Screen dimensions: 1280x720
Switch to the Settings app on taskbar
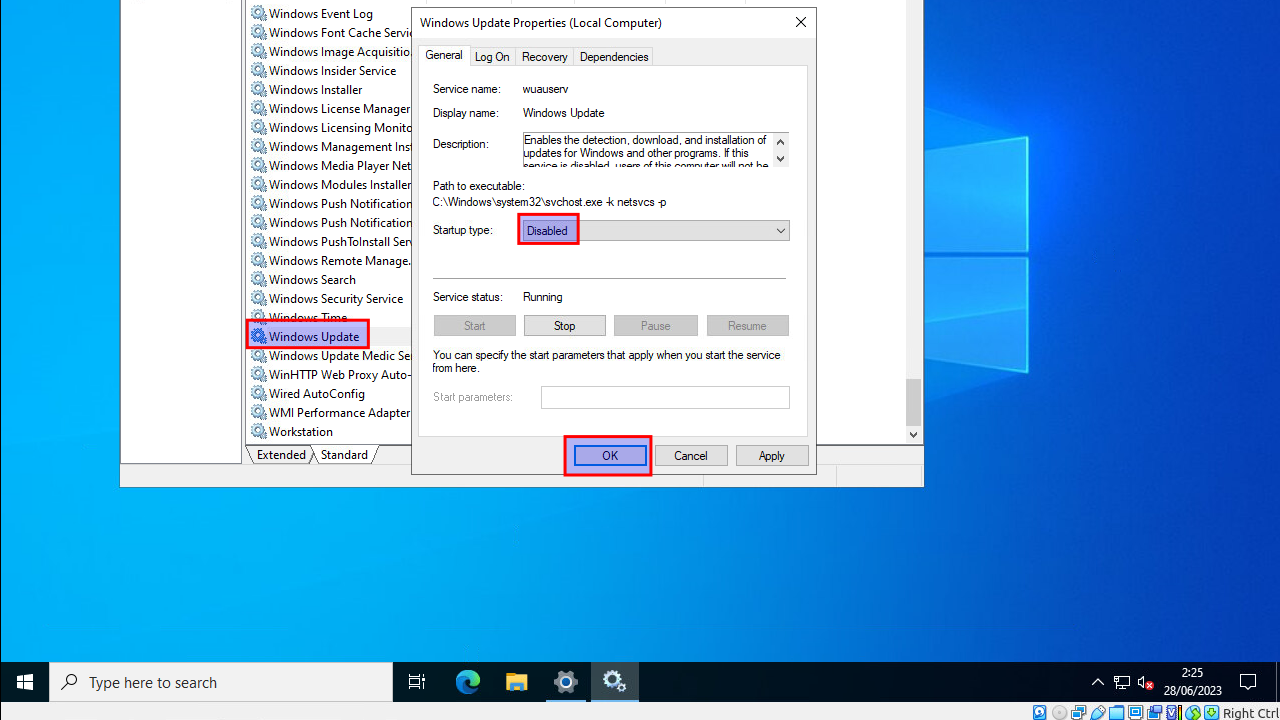[x=565, y=682]
